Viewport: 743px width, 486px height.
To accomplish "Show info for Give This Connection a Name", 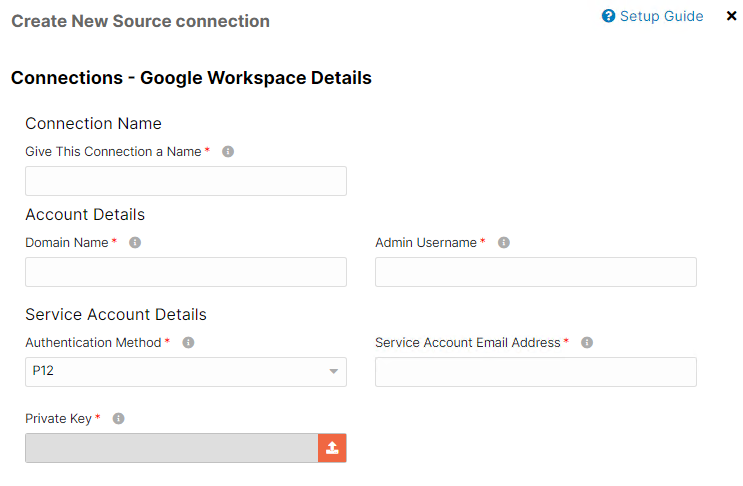I will point(228,152).
